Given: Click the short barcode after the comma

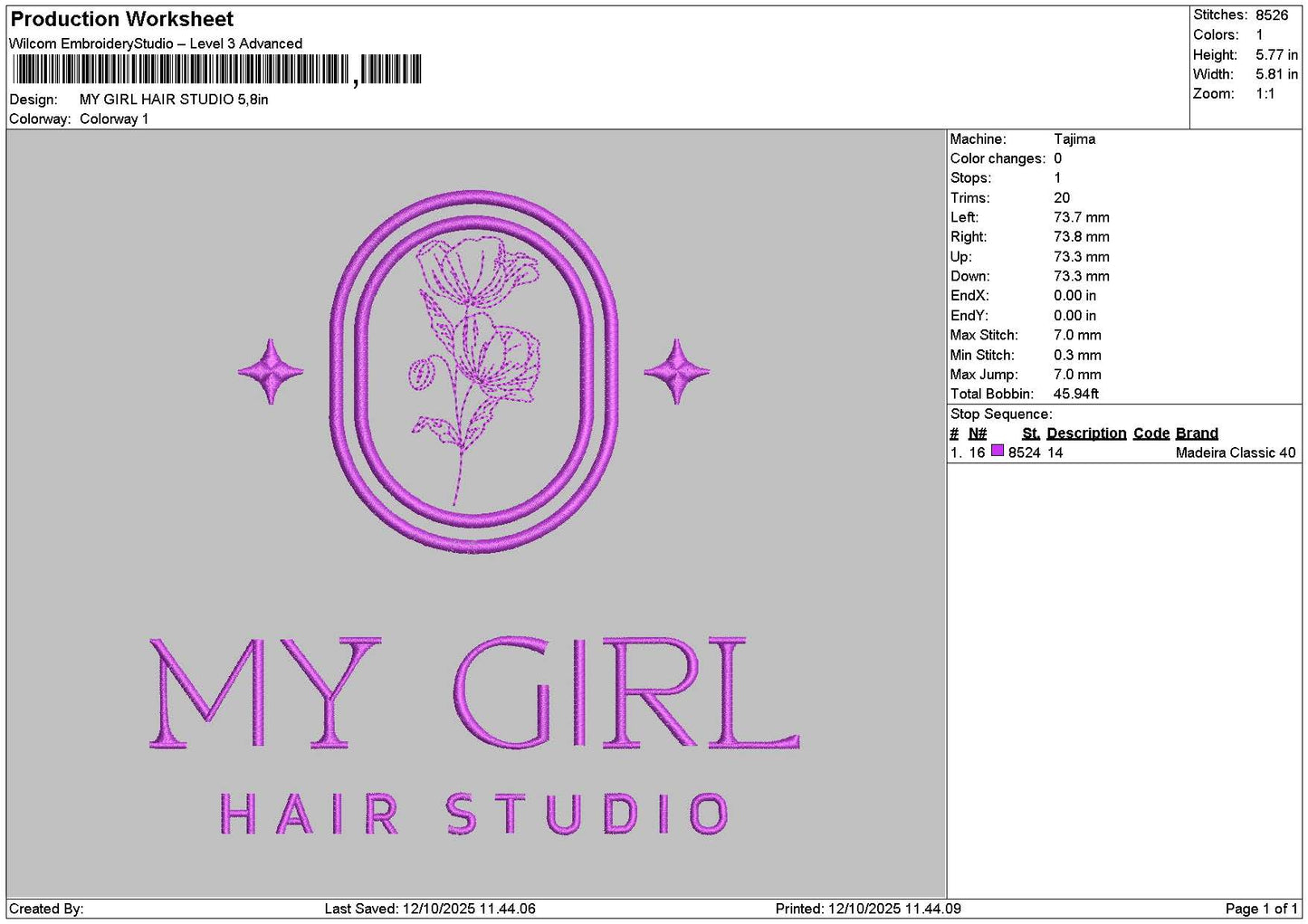Looking at the screenshot, I should (x=391, y=70).
